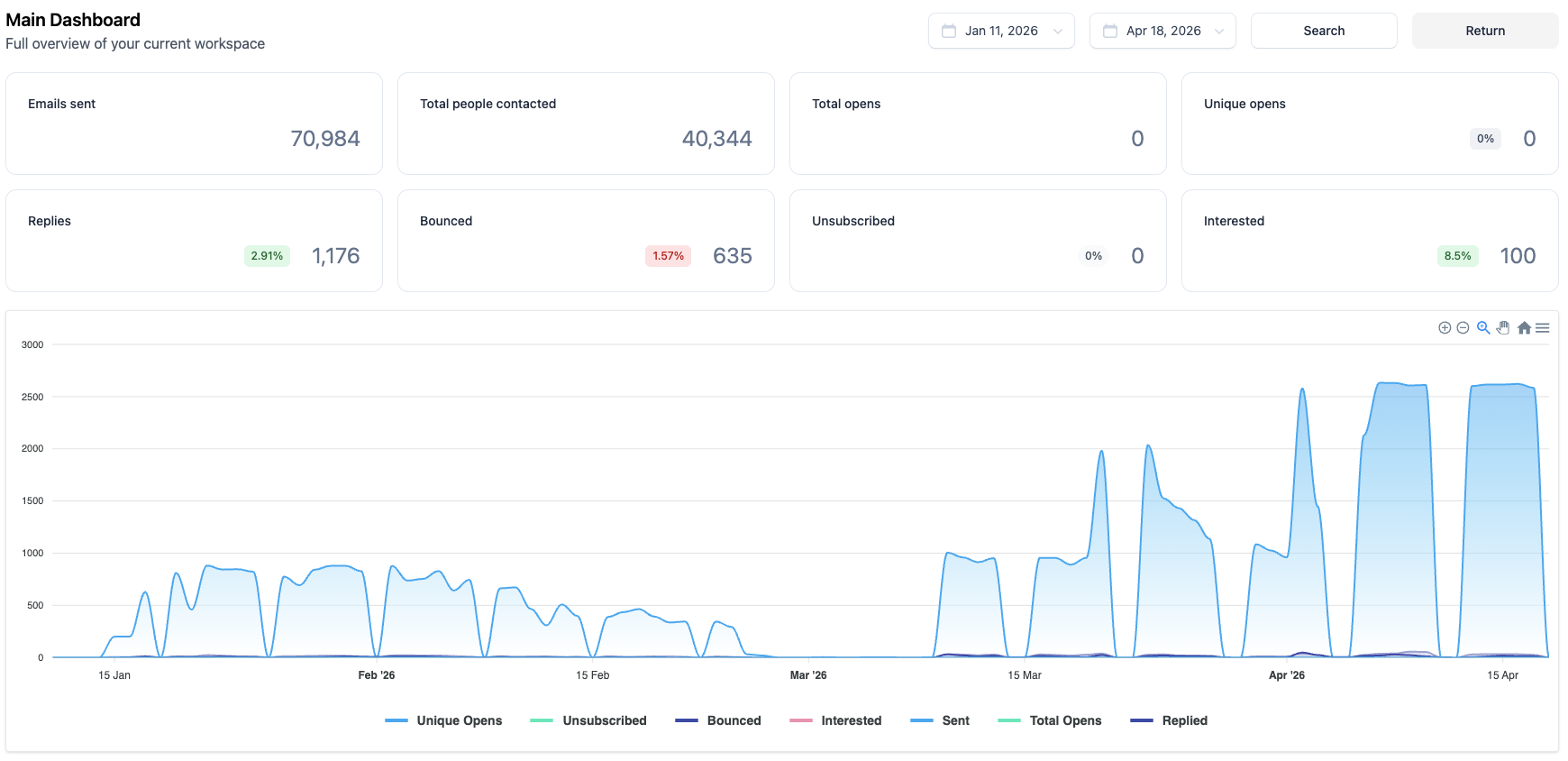Hide the Sent series via chart legend

(940, 720)
